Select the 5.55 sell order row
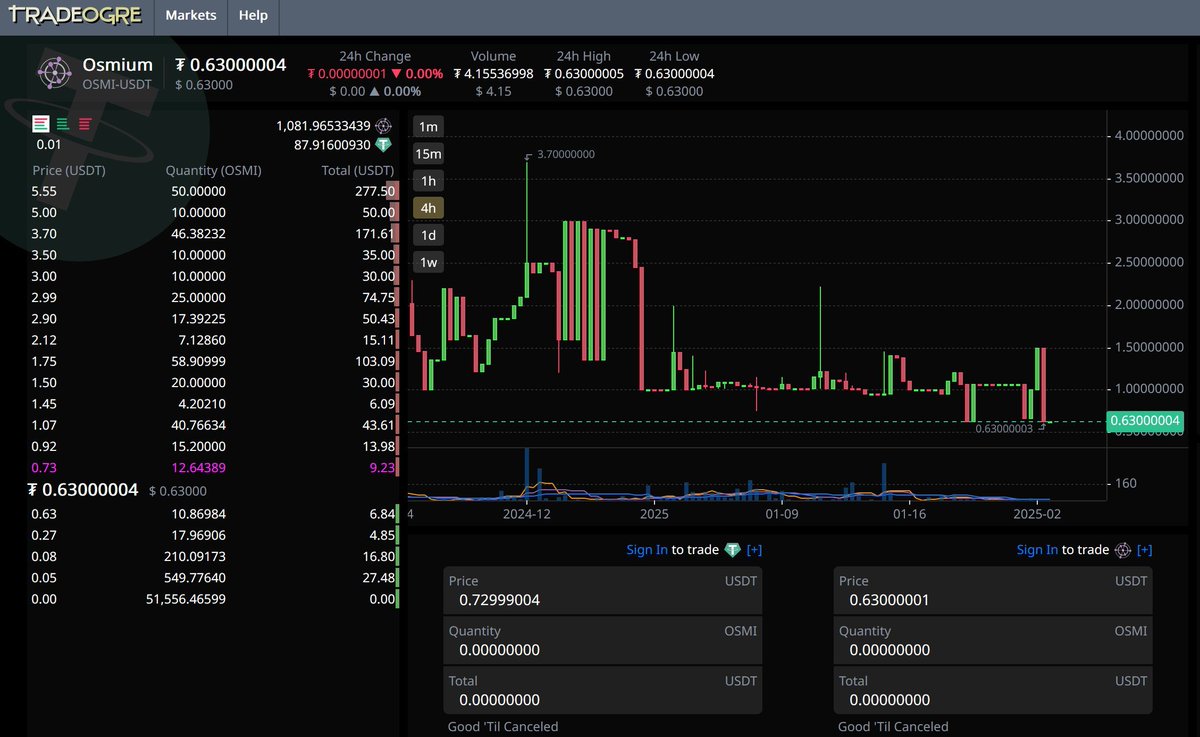 click(x=214, y=191)
